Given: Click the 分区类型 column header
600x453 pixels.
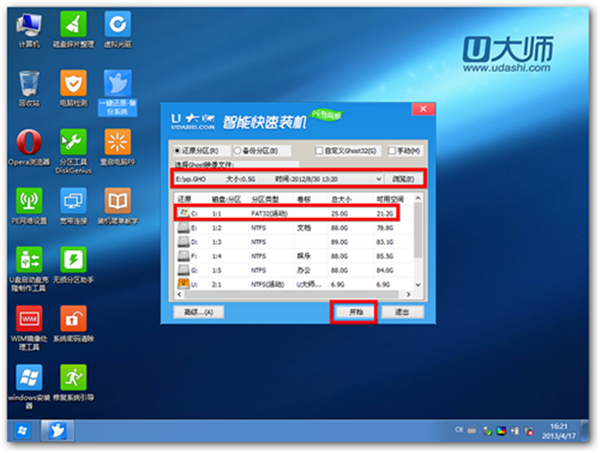Looking at the screenshot, I should pos(263,198).
